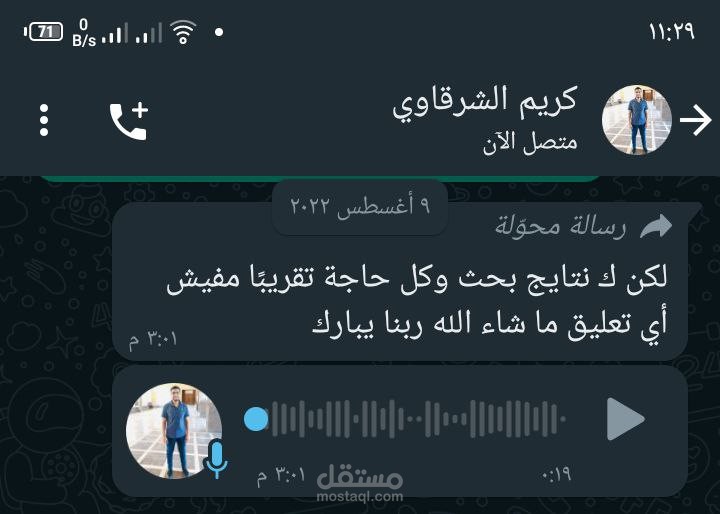720x514 pixels.
Task: Play the voice message
Action: 625,419
